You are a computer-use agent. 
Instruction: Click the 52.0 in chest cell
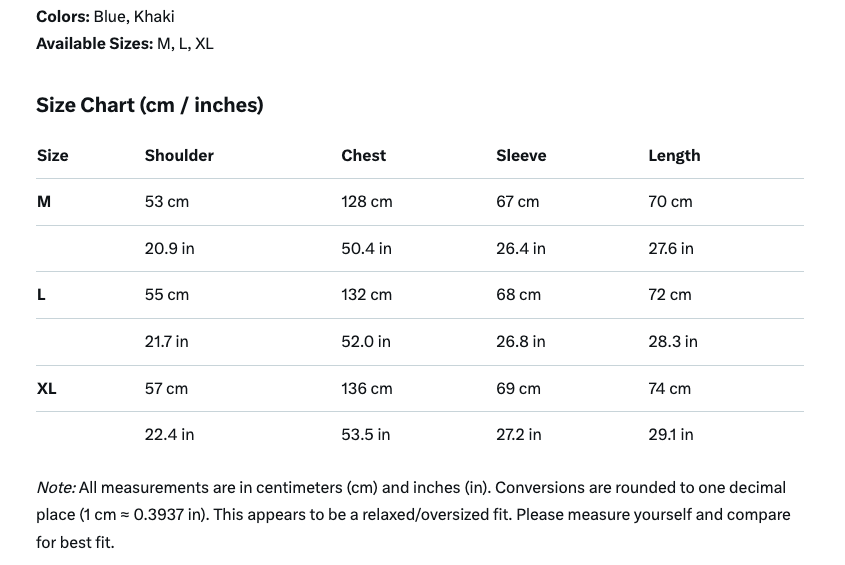point(366,341)
